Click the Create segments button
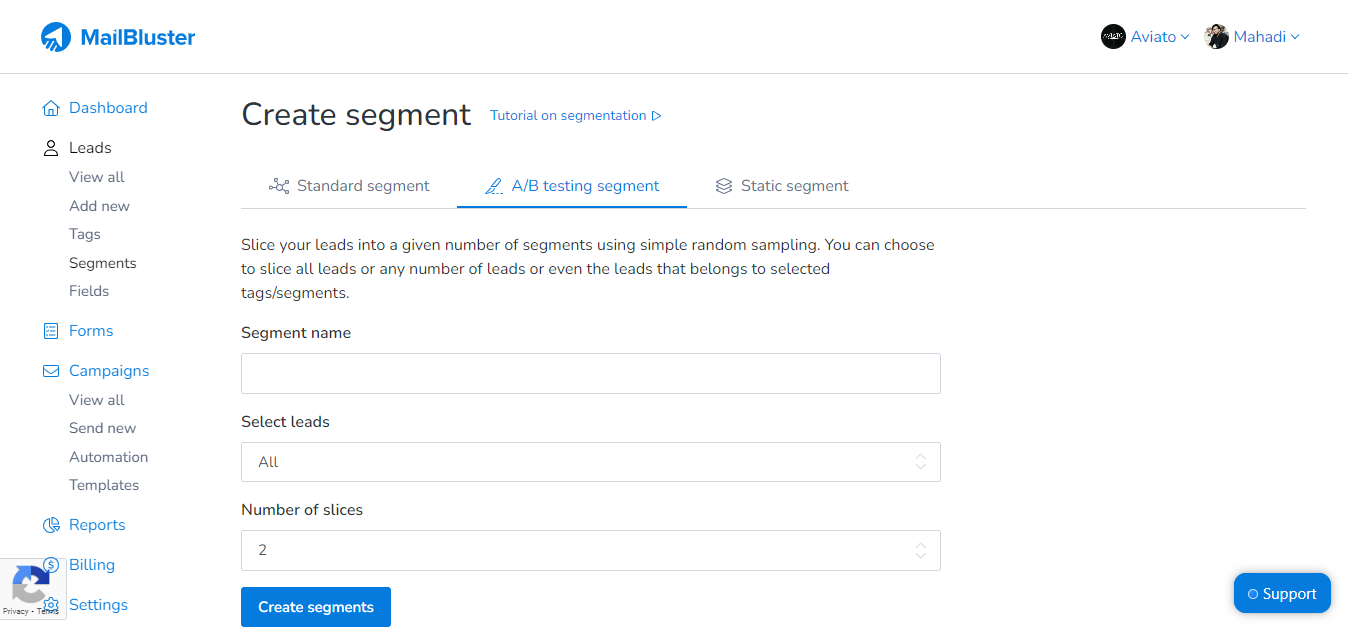1348x628 pixels. click(x=315, y=607)
